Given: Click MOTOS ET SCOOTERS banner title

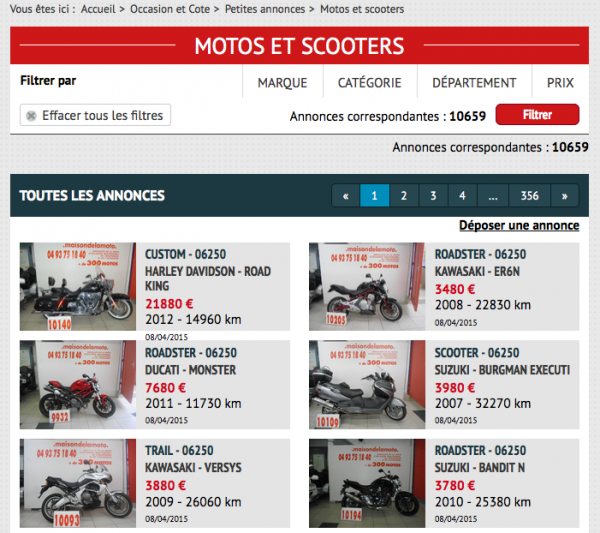Looking at the screenshot, I should point(299,46).
